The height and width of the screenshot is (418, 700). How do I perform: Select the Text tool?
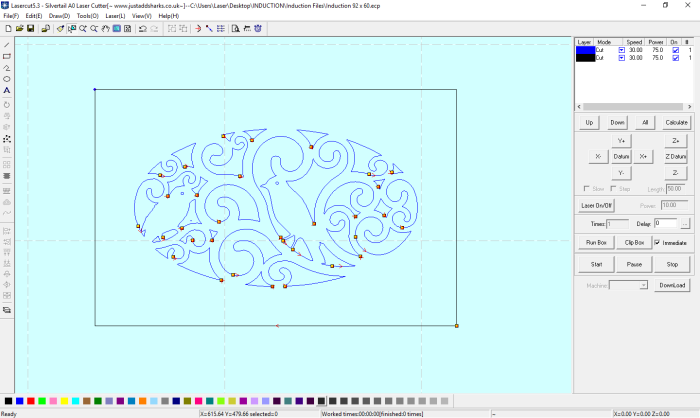[x=7, y=90]
